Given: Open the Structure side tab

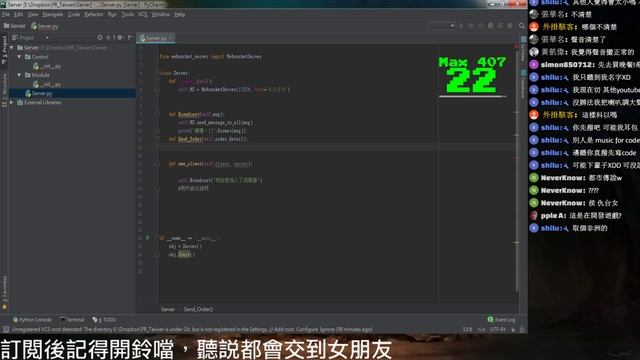Looking at the screenshot, I should tap(4, 90).
